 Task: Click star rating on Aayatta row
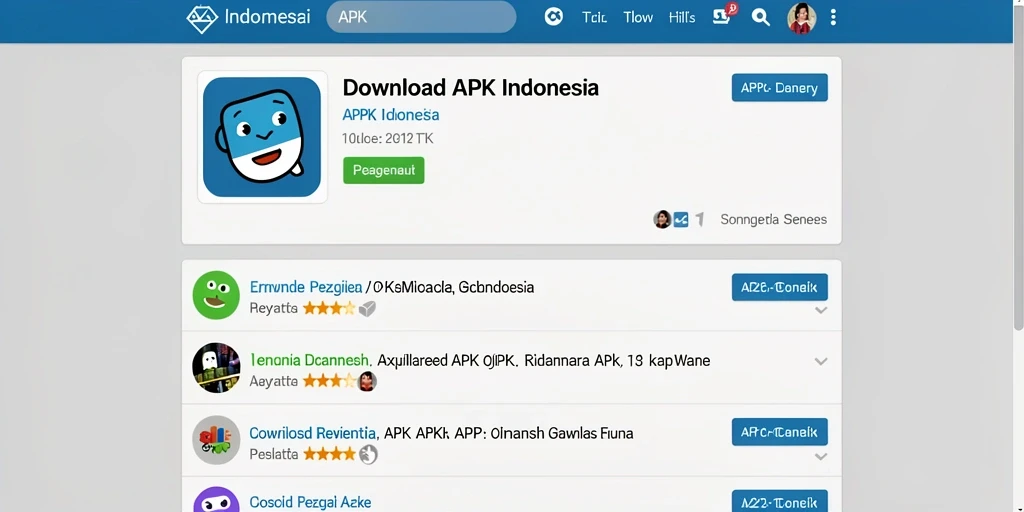click(x=329, y=381)
